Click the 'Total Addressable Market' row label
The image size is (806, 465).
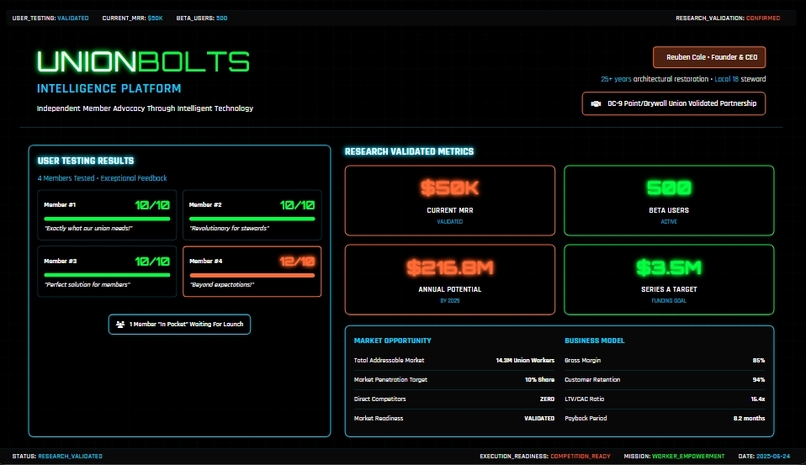pyautogui.click(x=389, y=360)
